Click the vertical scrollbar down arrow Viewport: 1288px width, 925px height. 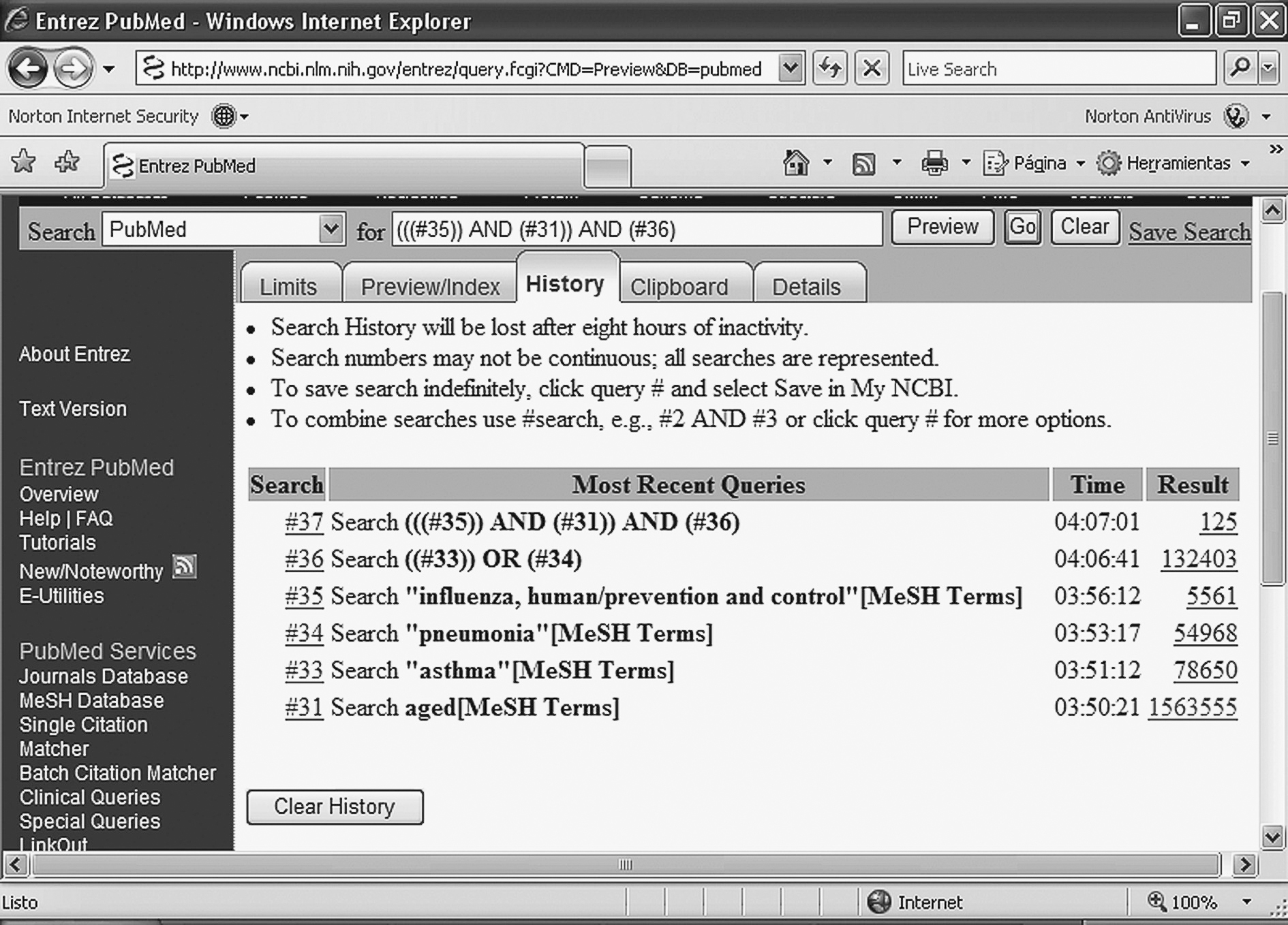click(1272, 836)
